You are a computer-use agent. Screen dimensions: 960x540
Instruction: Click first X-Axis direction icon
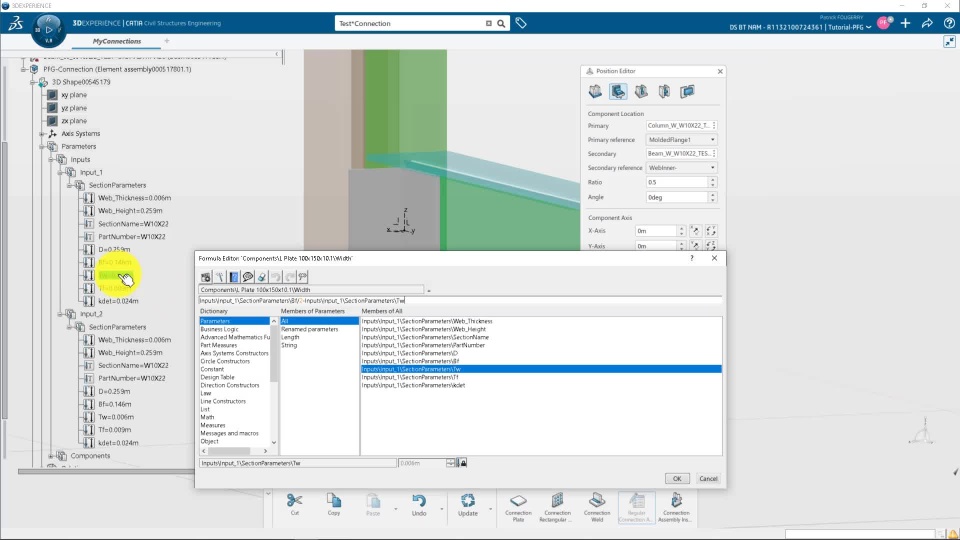(x=696, y=231)
